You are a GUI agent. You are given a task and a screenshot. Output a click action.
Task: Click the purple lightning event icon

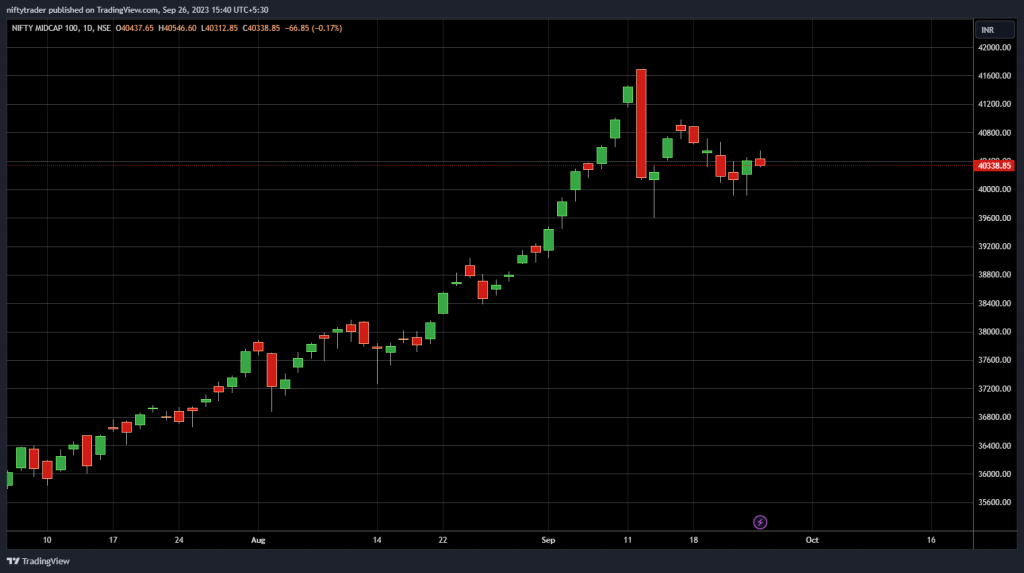[x=760, y=522]
